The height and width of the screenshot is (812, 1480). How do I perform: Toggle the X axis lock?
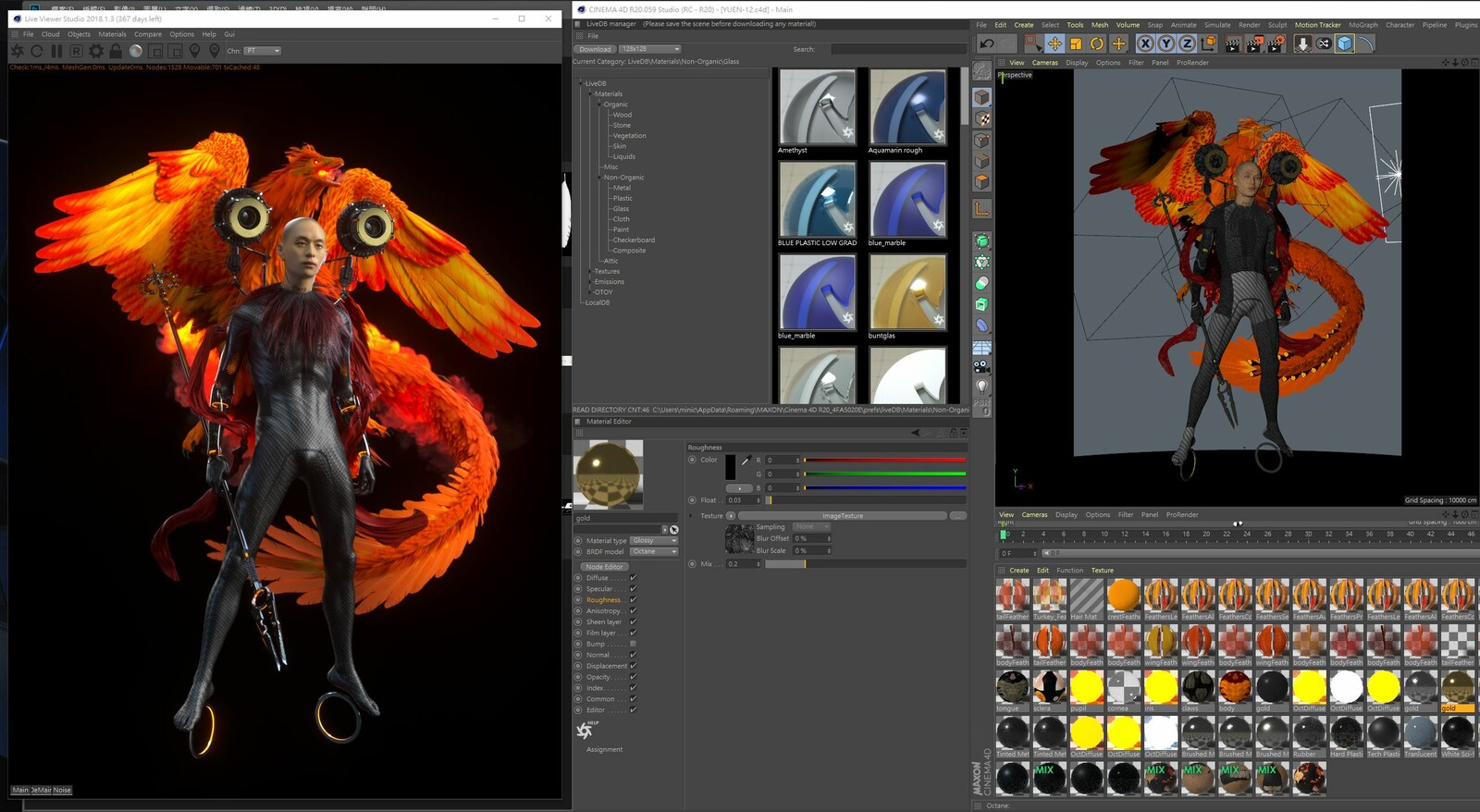tap(1145, 43)
